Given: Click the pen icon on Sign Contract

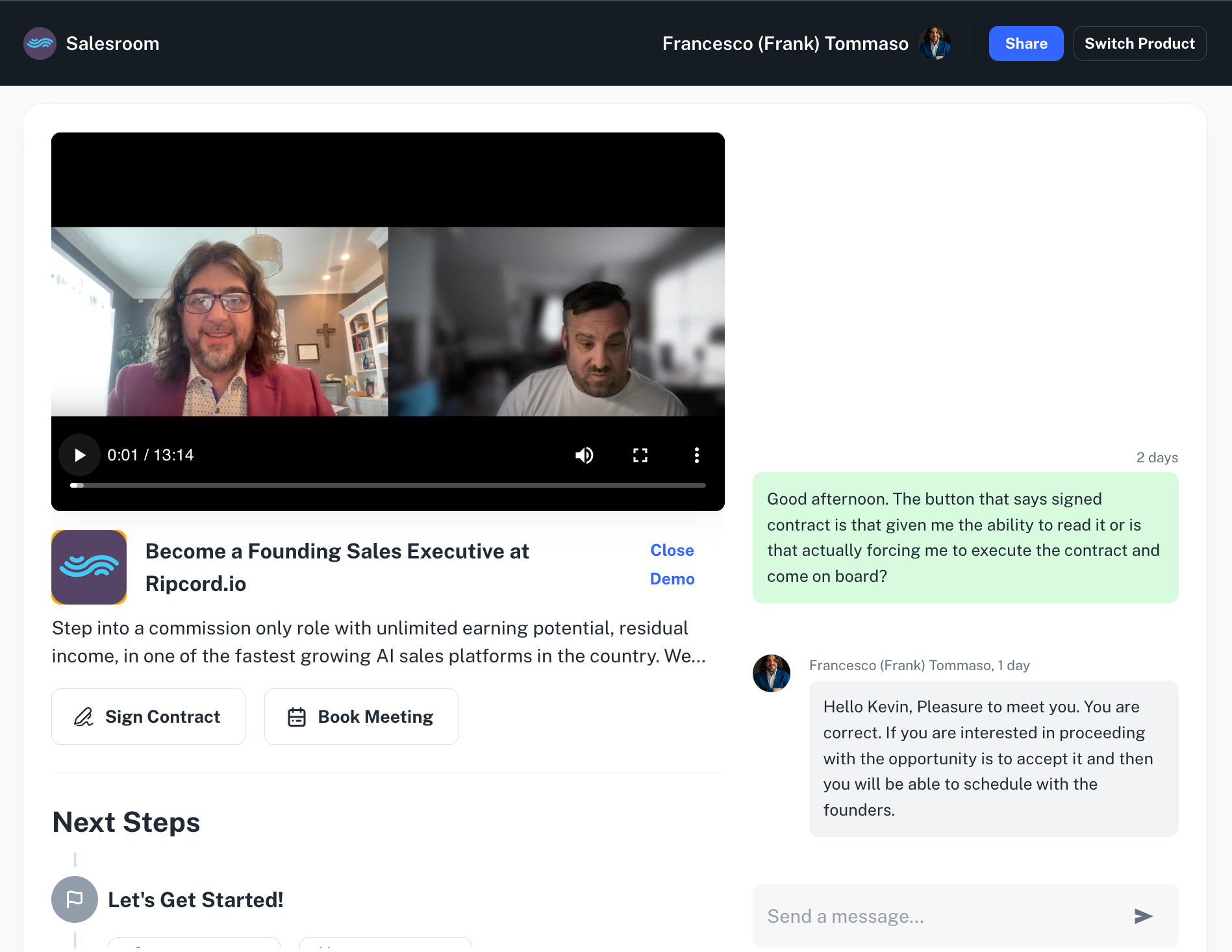Looking at the screenshot, I should [x=84, y=717].
